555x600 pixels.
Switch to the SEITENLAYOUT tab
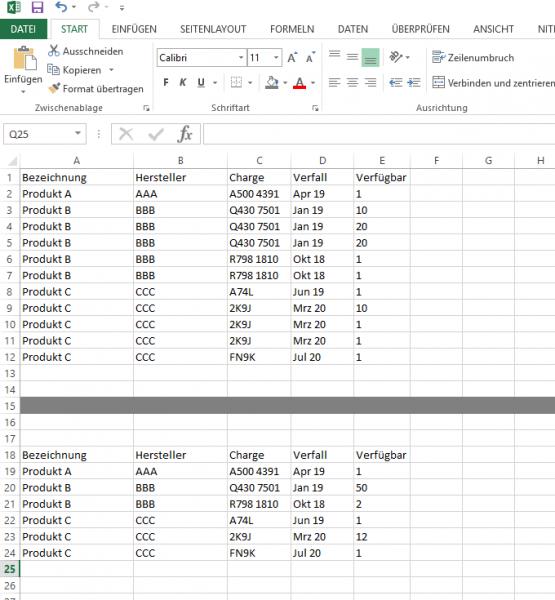(x=213, y=29)
